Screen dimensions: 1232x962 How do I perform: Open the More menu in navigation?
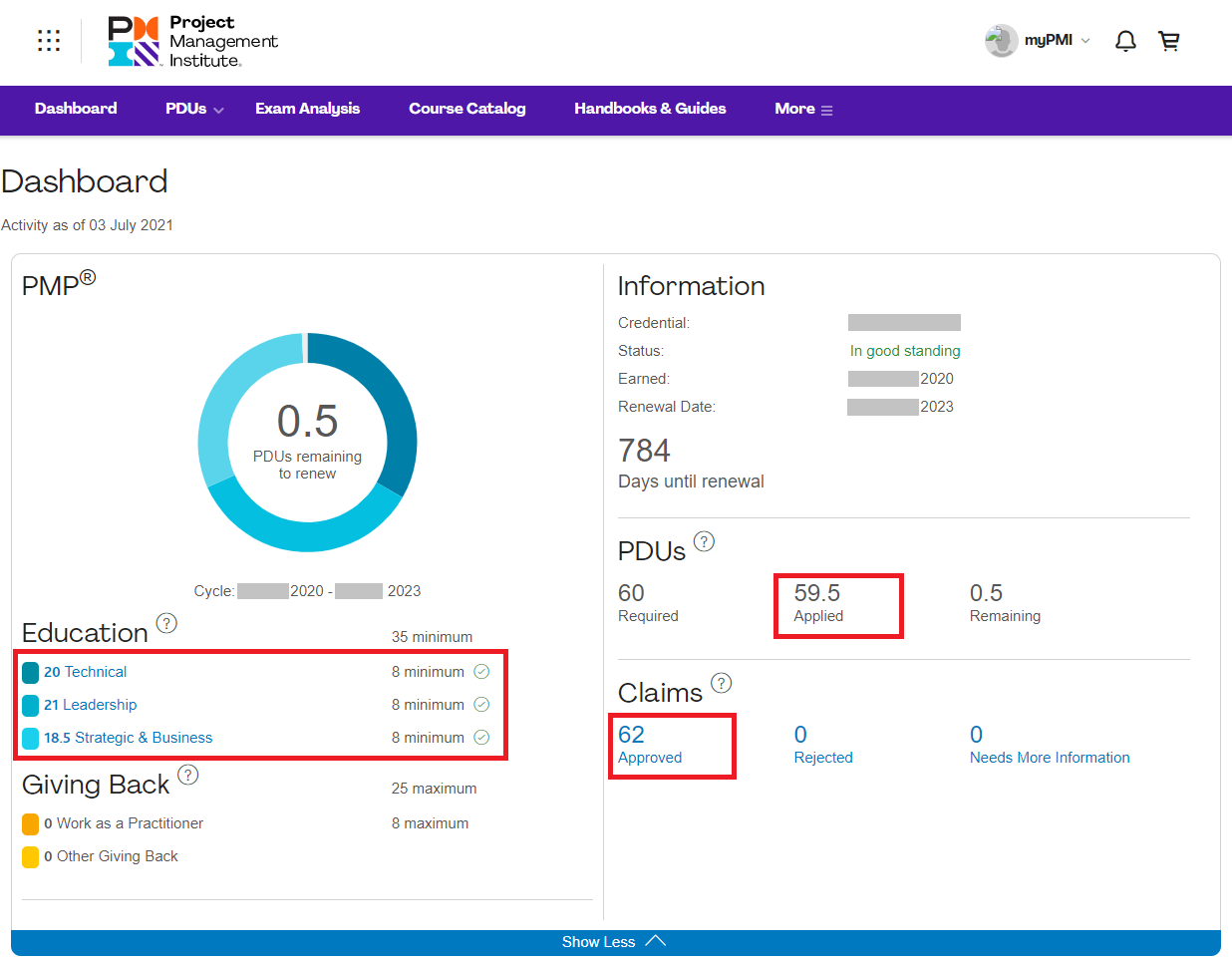(803, 109)
